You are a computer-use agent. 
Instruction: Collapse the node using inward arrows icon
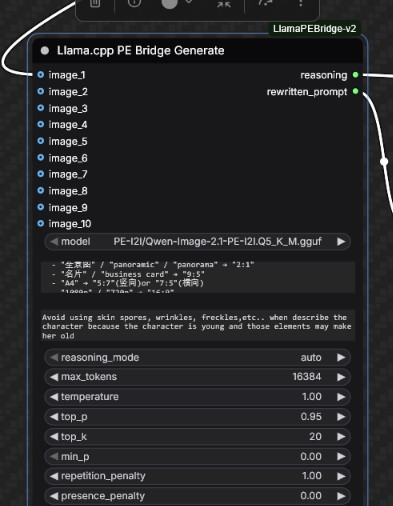coord(224,4)
